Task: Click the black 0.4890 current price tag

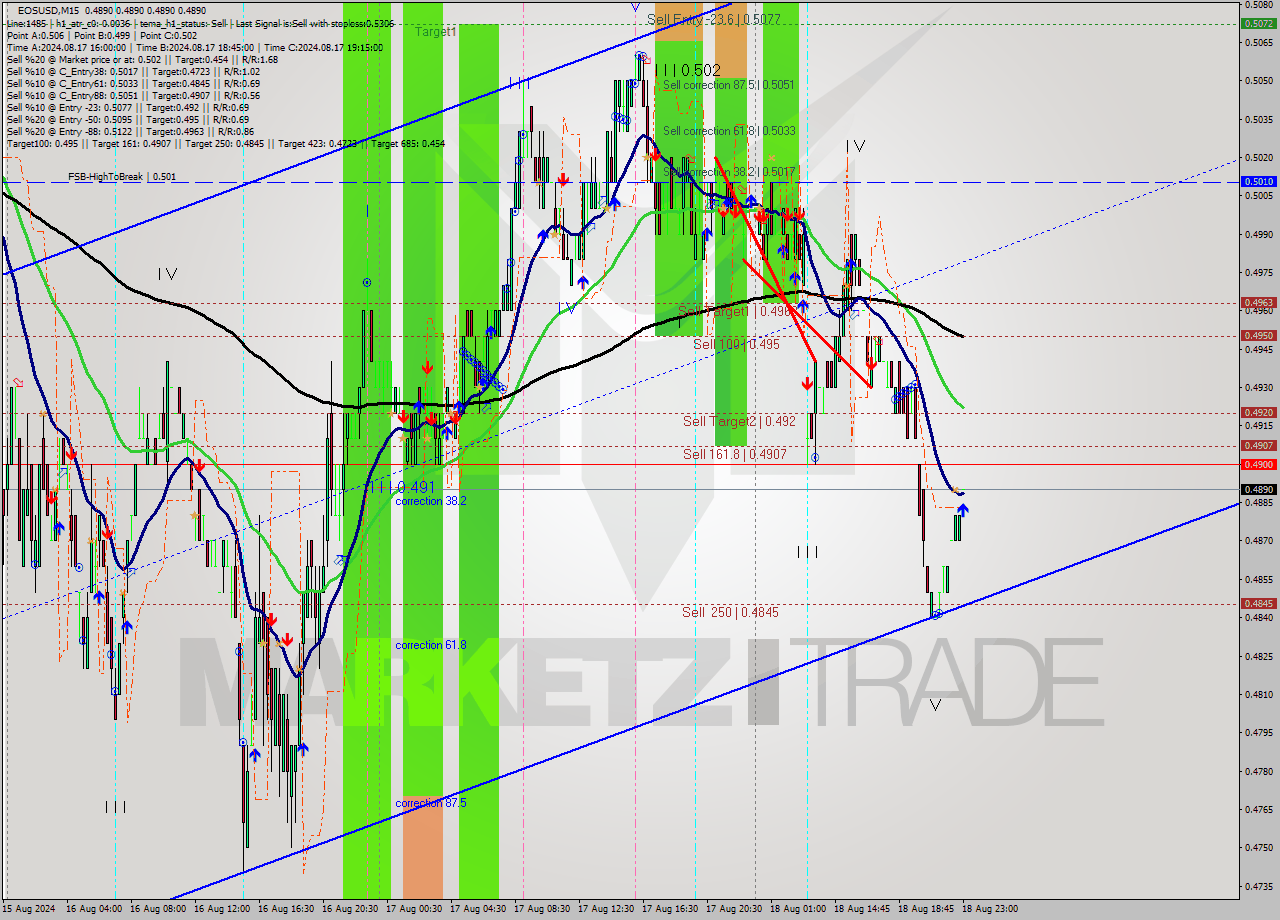Action: [1257, 490]
